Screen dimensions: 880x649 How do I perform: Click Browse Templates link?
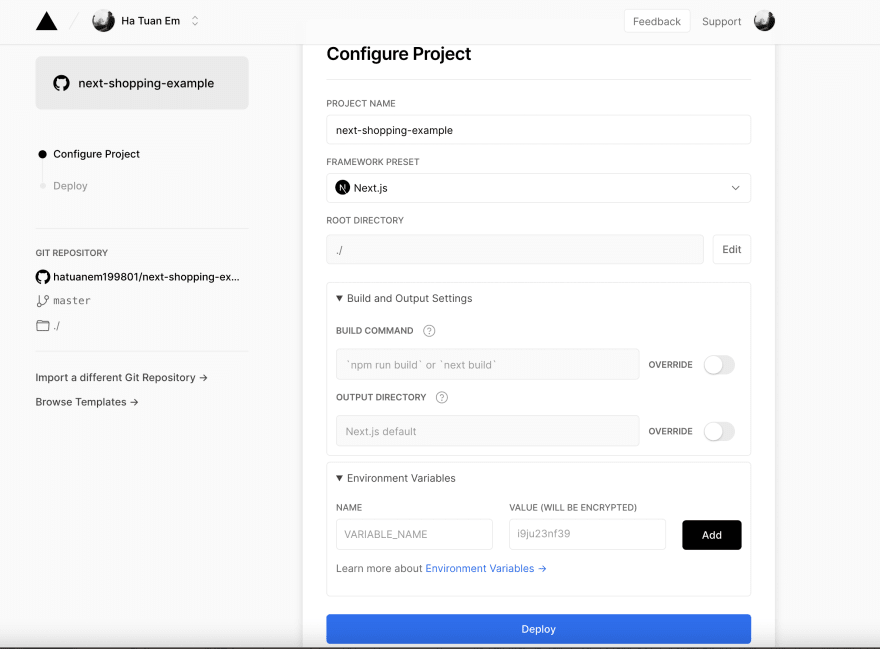click(x=86, y=402)
